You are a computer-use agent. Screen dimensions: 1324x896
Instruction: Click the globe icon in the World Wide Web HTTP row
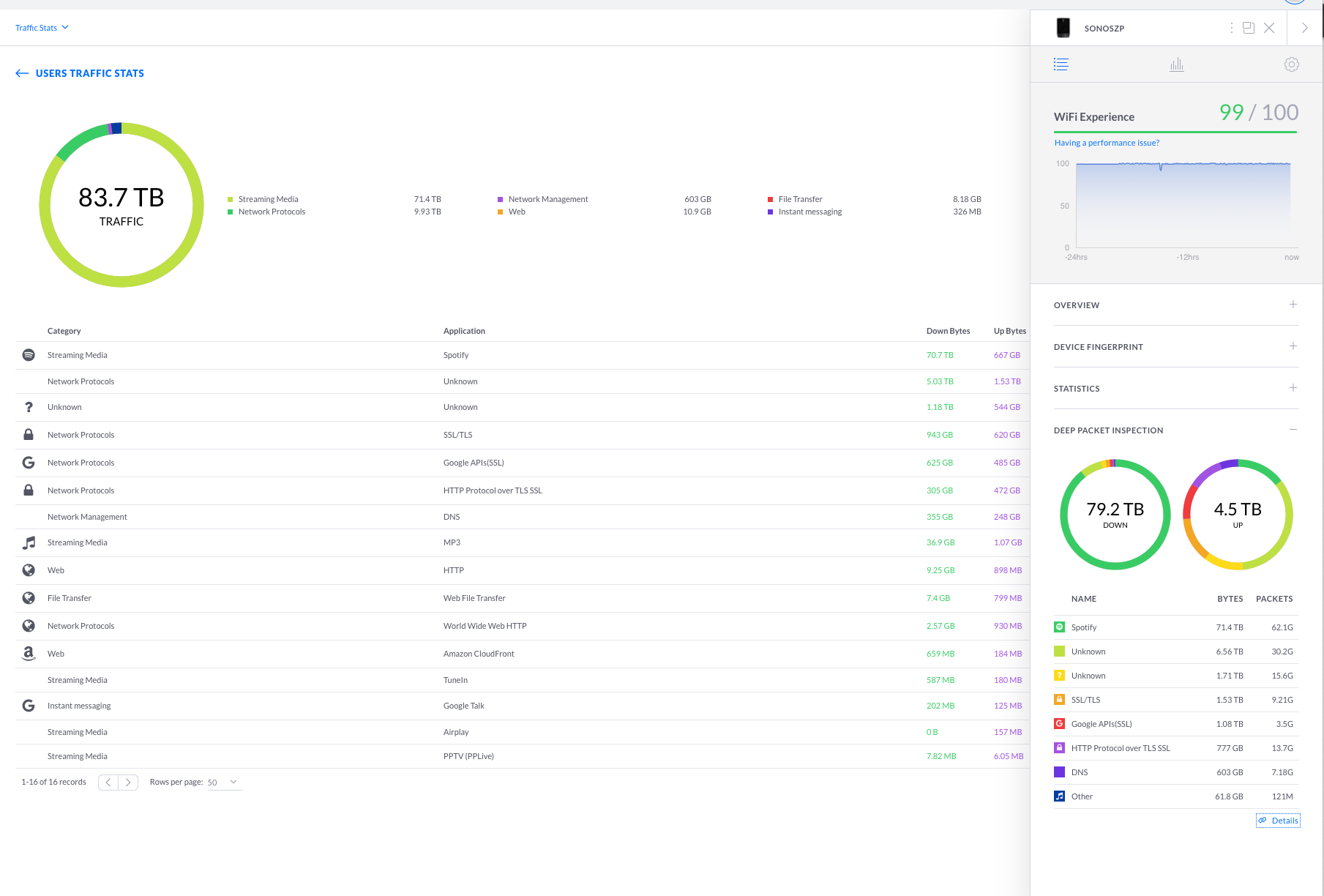(x=29, y=626)
